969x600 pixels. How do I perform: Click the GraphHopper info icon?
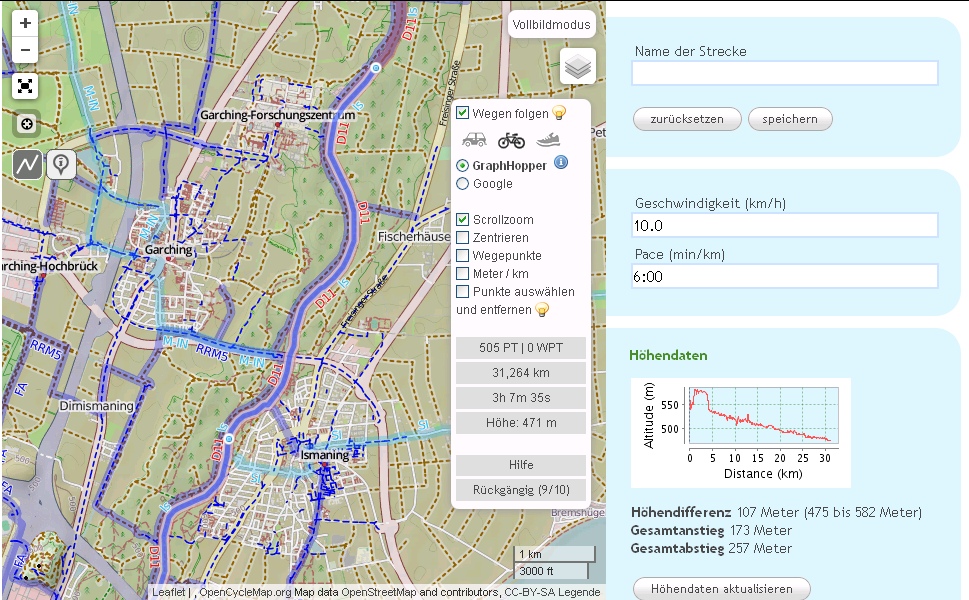point(561,163)
